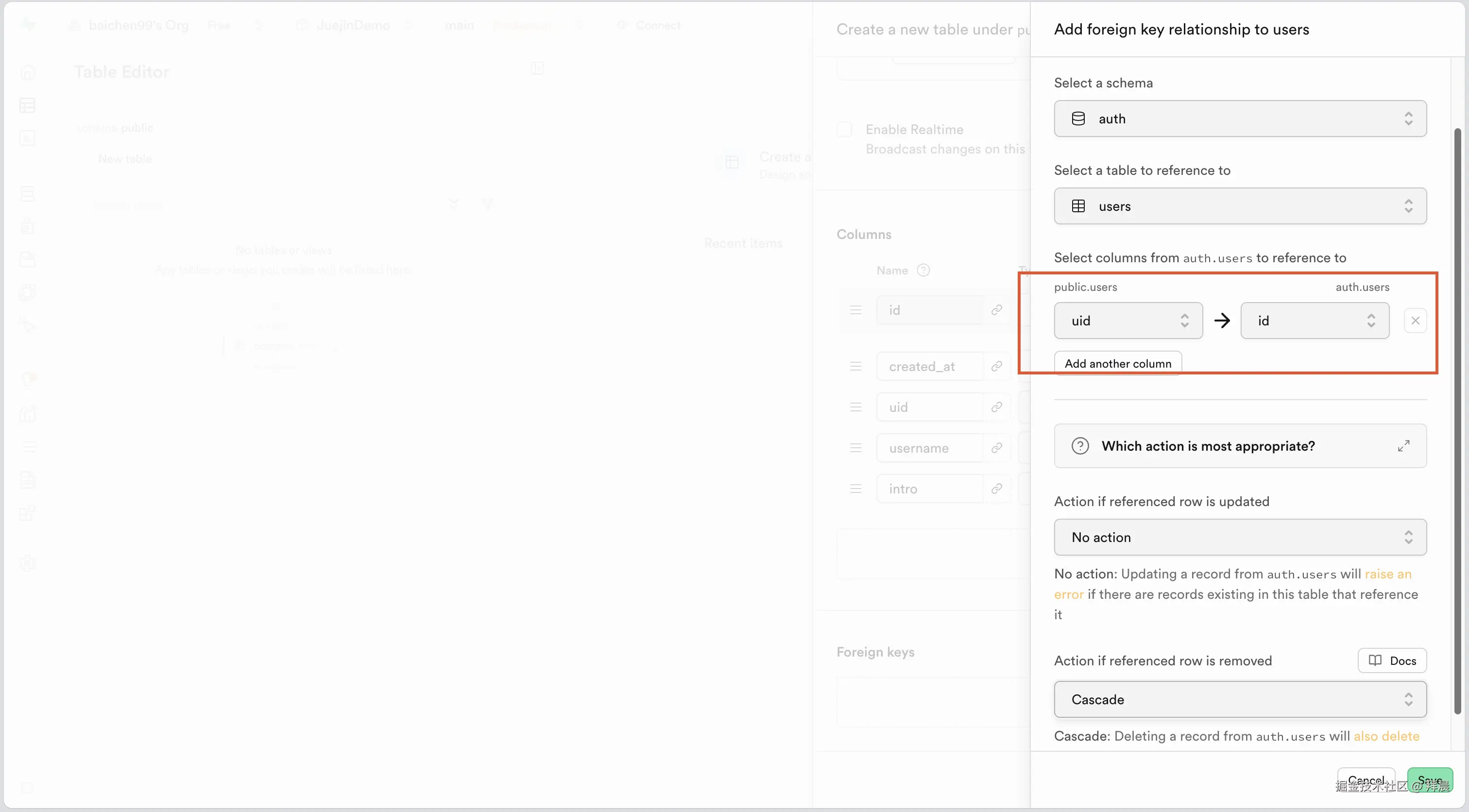Open the users table reference dropdown
Viewport: 1469px width, 812px height.
pyautogui.click(x=1240, y=206)
